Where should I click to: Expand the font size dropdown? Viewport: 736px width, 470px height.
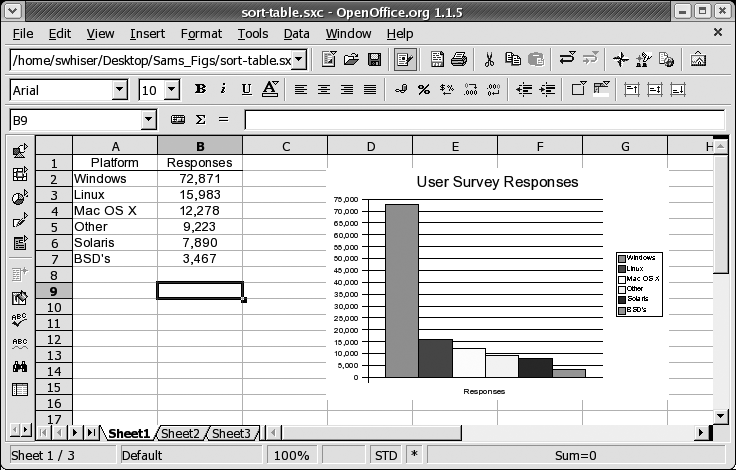pos(172,89)
